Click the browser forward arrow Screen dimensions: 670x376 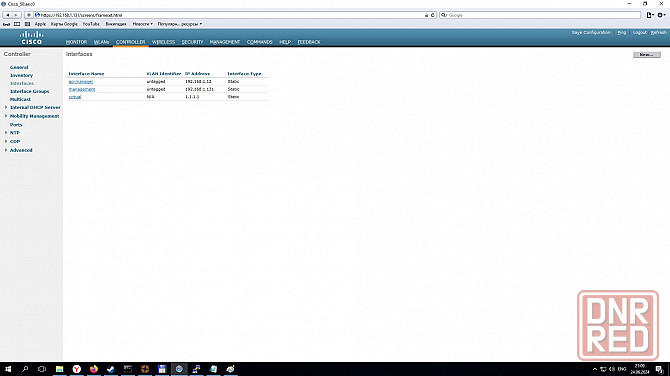point(16,15)
